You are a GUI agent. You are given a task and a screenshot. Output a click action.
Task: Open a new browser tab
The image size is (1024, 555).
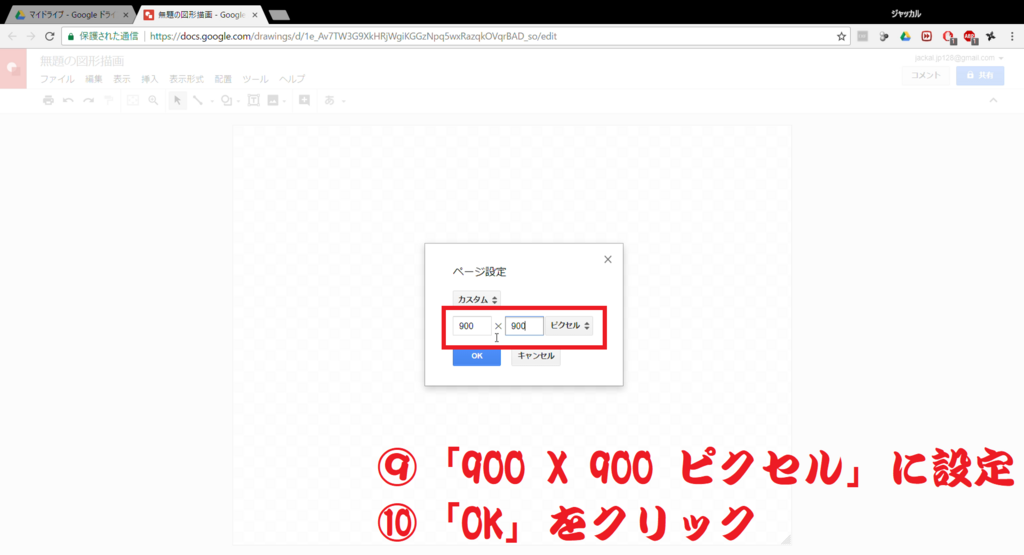[x=279, y=15]
